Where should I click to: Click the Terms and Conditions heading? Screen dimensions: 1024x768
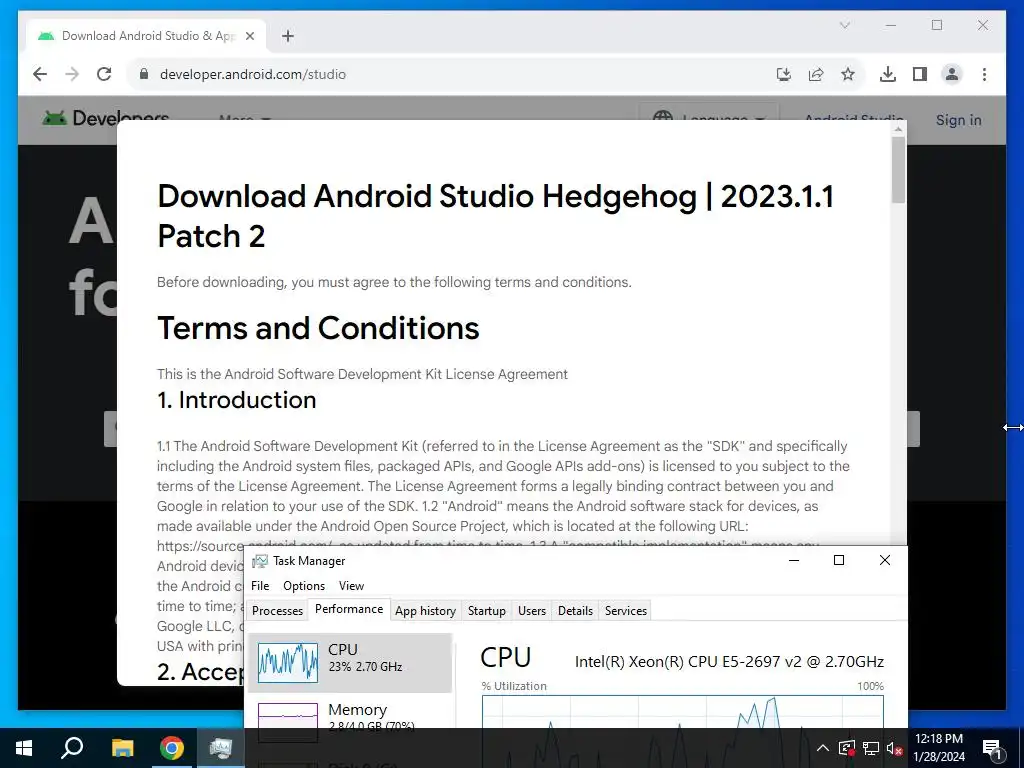[318, 328]
